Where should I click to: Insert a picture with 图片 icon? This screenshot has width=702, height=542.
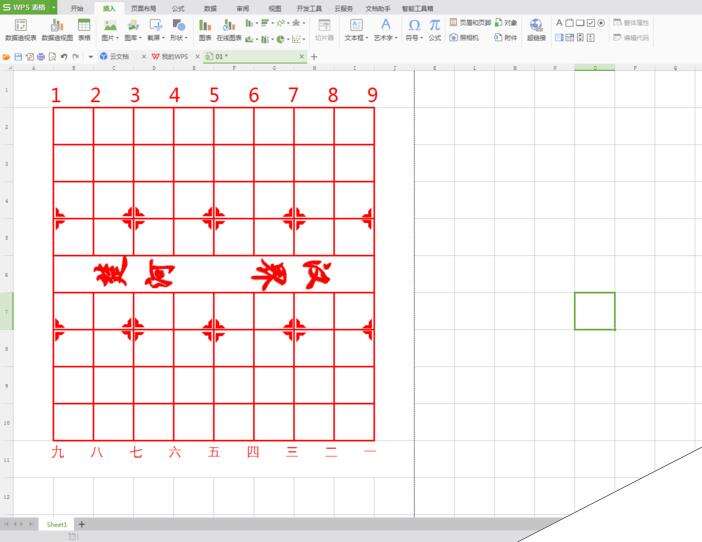110,26
